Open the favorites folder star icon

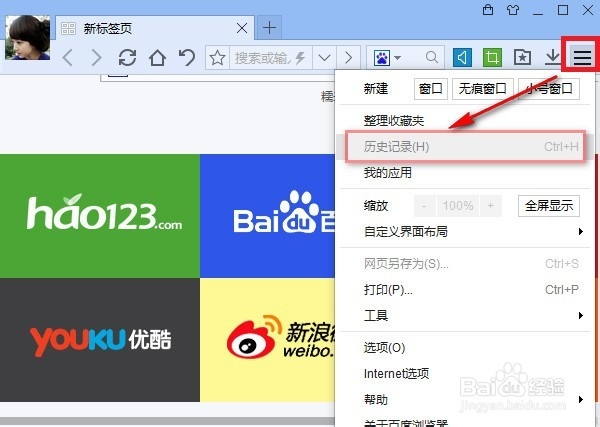coord(522,58)
